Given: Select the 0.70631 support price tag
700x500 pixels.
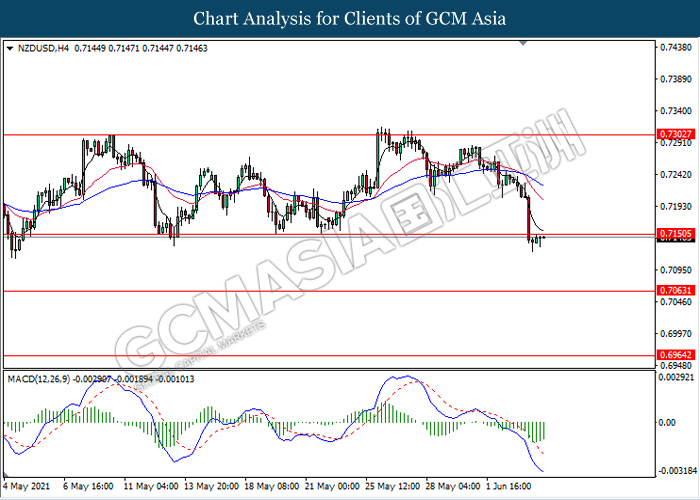Looking at the screenshot, I should [x=672, y=291].
